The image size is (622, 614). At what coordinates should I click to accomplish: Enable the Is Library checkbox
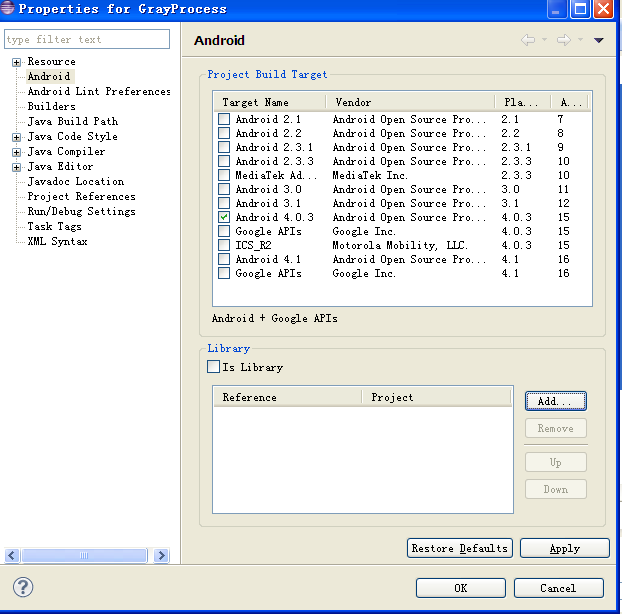click(213, 366)
